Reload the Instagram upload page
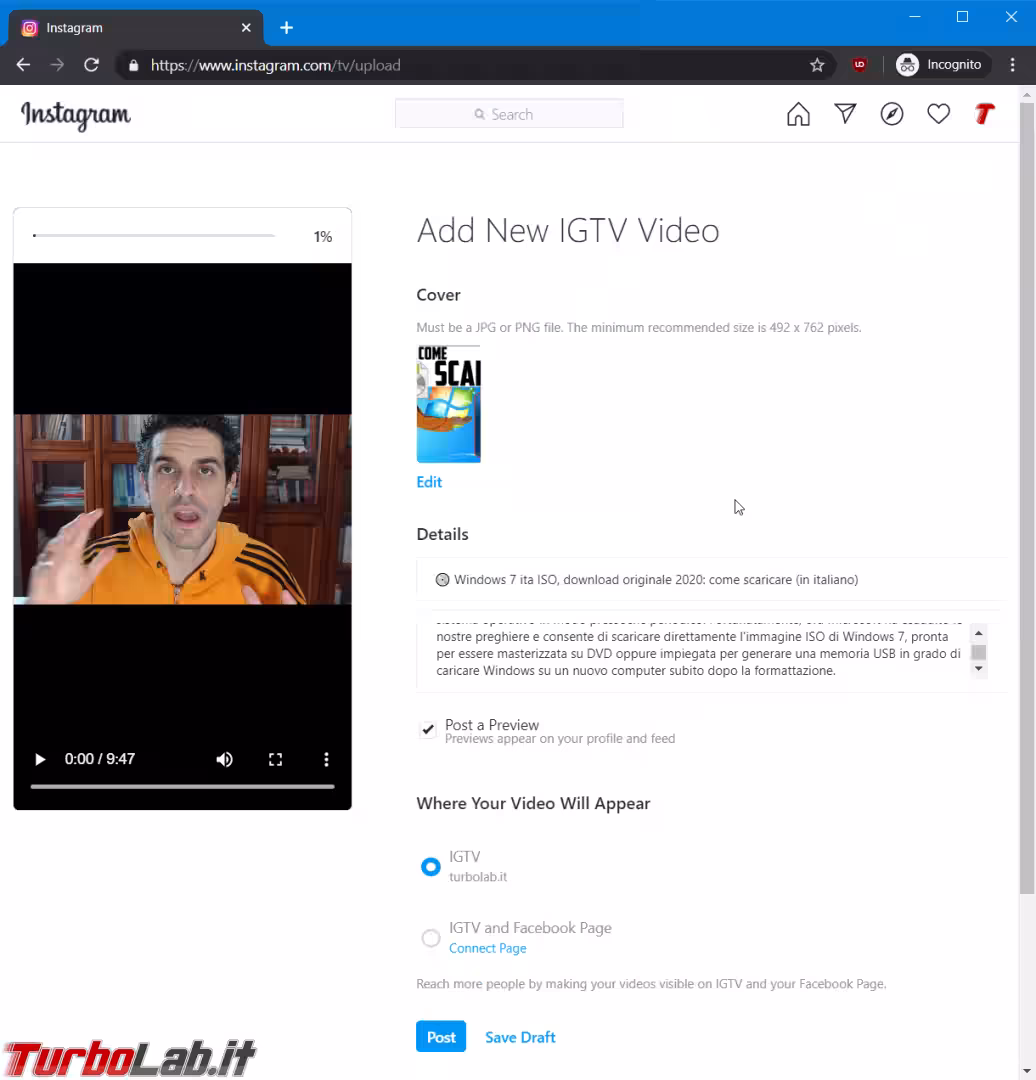This screenshot has width=1036, height=1080. point(91,65)
